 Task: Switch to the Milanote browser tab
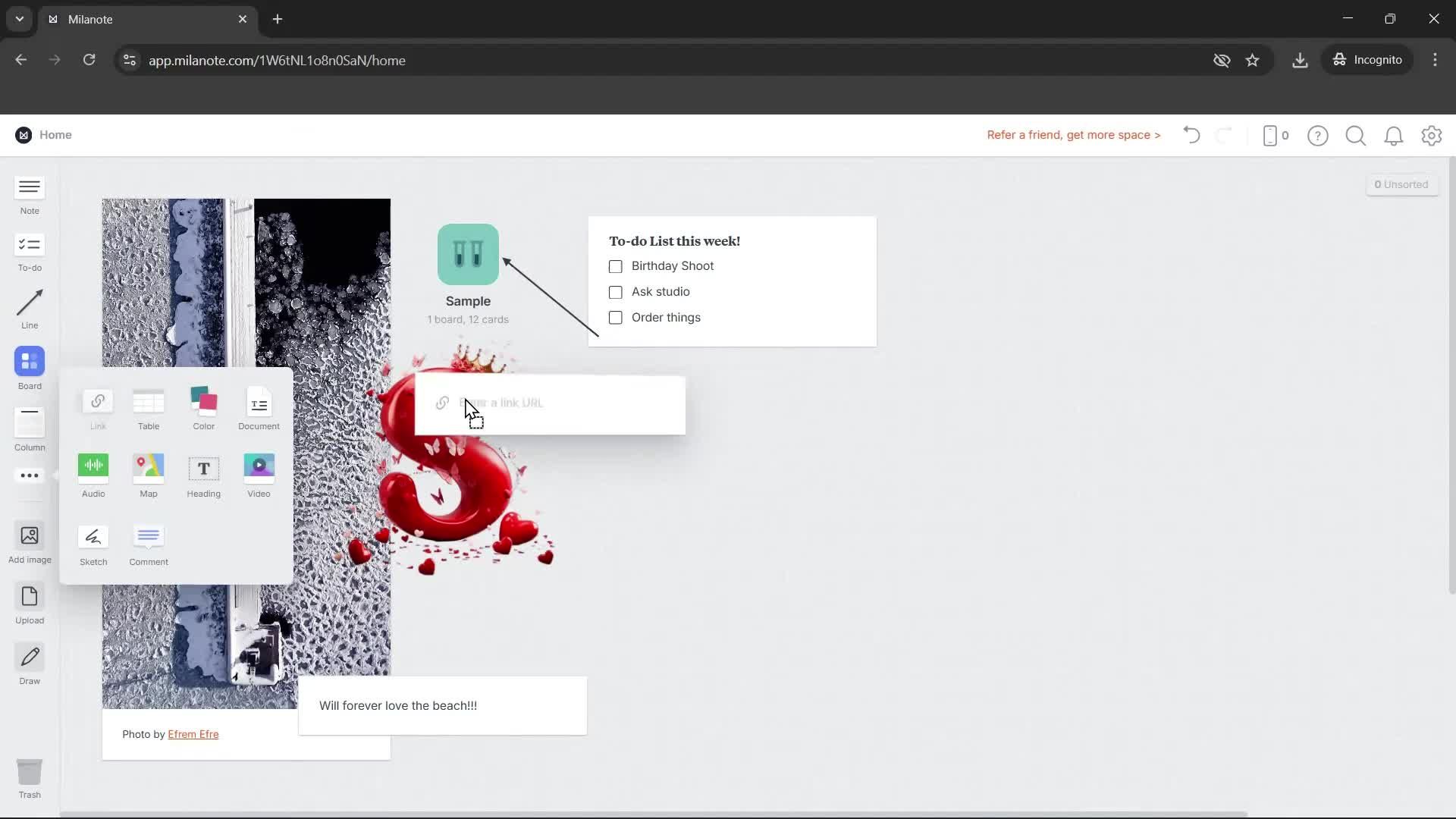pyautogui.click(x=136, y=19)
